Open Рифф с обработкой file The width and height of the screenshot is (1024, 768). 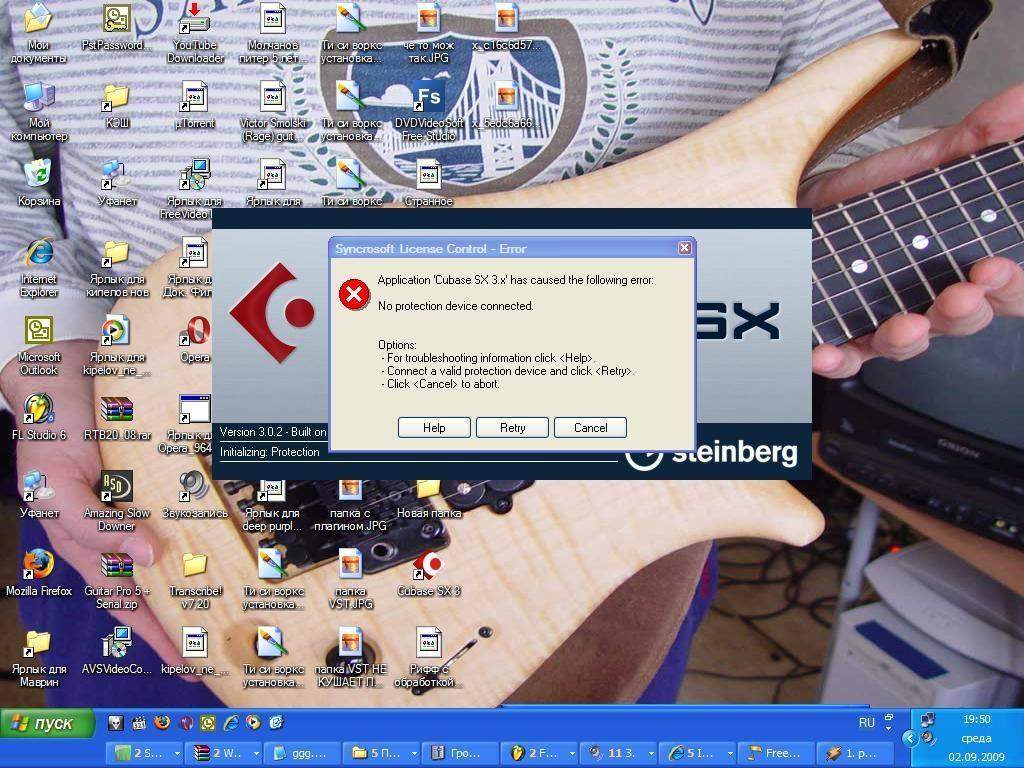pos(428,658)
